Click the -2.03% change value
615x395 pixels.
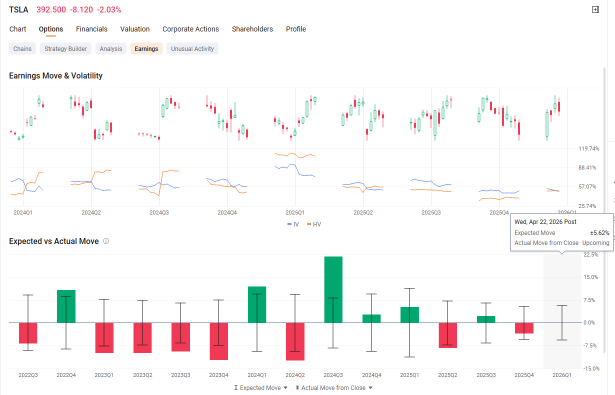coord(109,10)
